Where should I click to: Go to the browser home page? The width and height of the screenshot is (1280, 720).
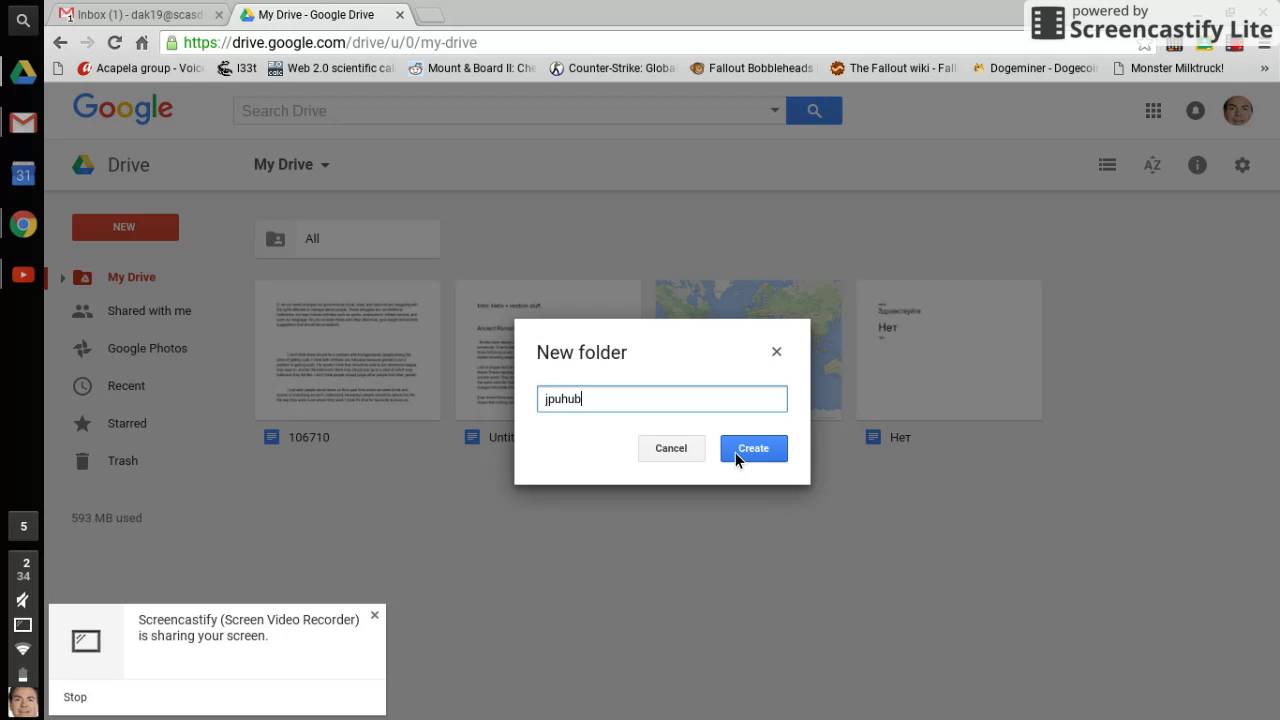142,43
